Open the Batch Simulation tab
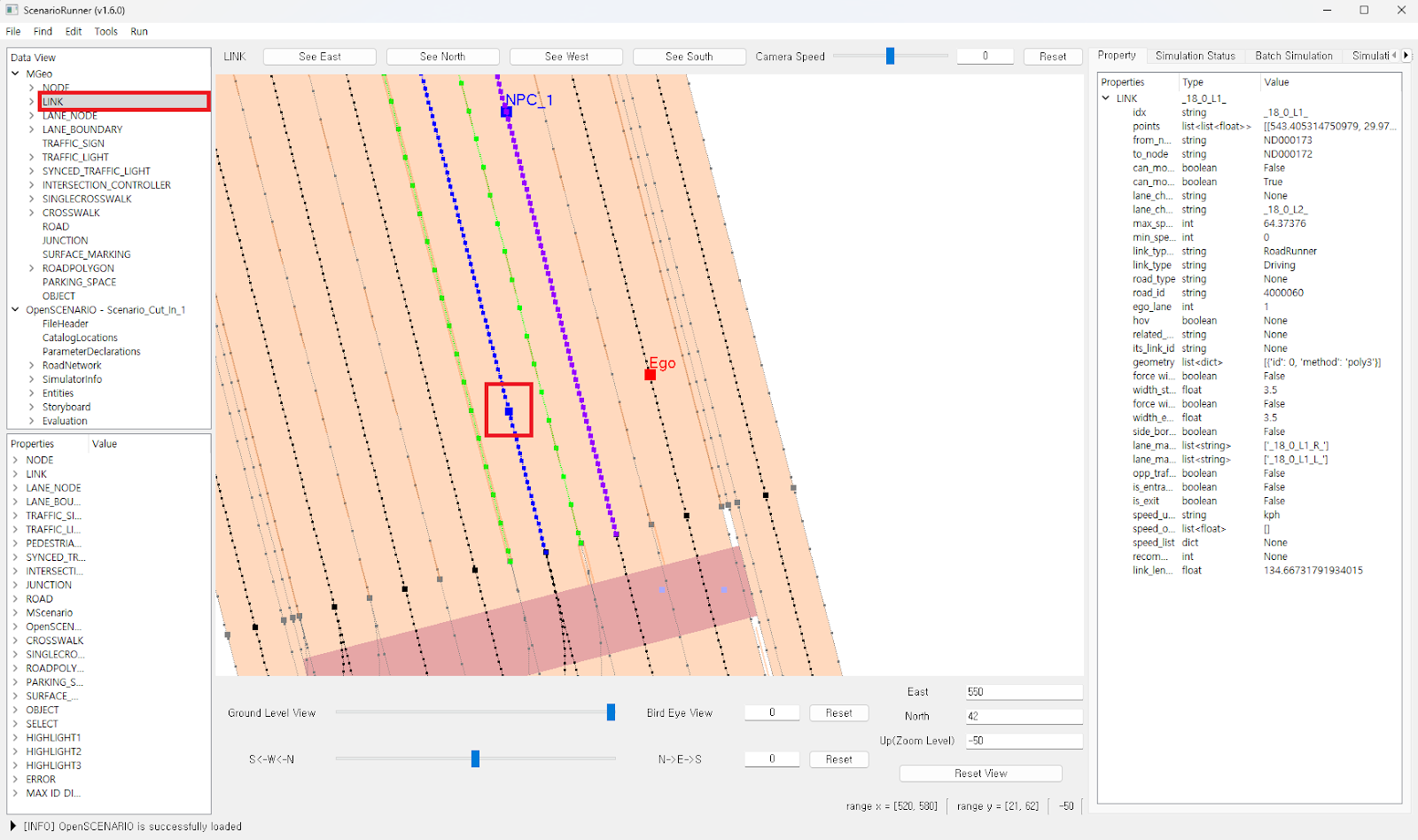1418x840 pixels. pos(1293,56)
